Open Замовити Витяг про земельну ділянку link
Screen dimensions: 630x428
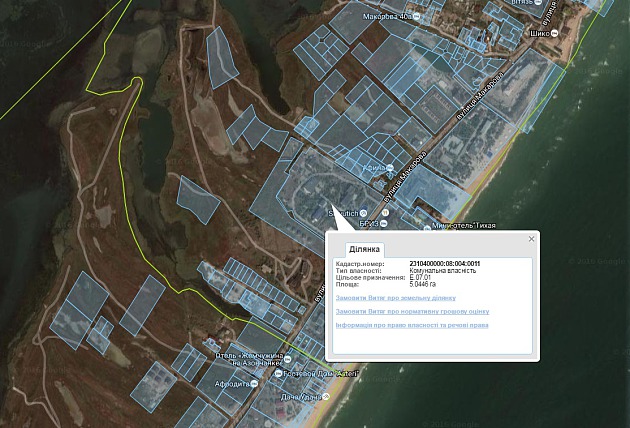[396, 298]
